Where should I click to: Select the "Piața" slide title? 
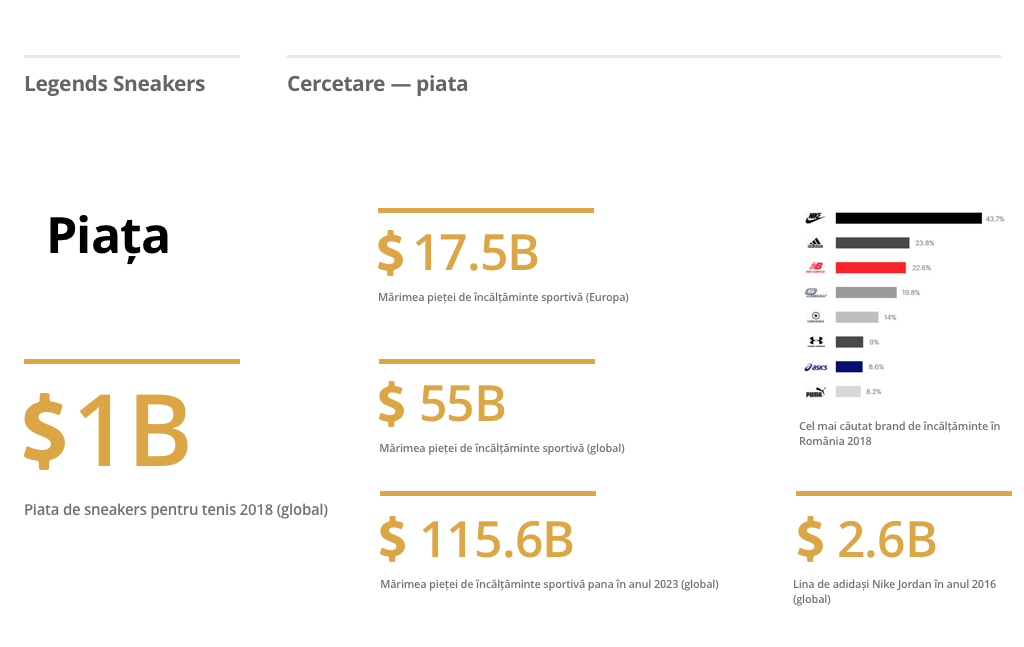pos(108,236)
